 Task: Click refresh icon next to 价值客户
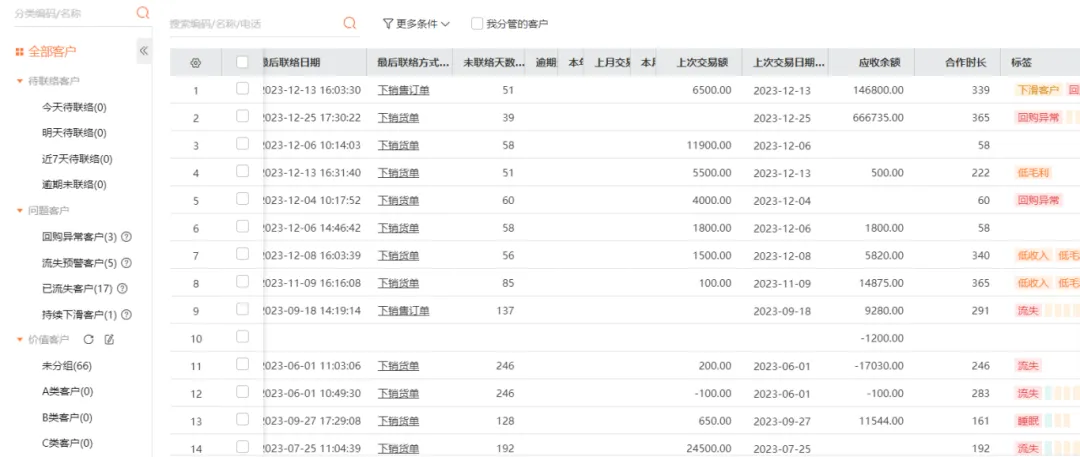pyautogui.click(x=88, y=339)
